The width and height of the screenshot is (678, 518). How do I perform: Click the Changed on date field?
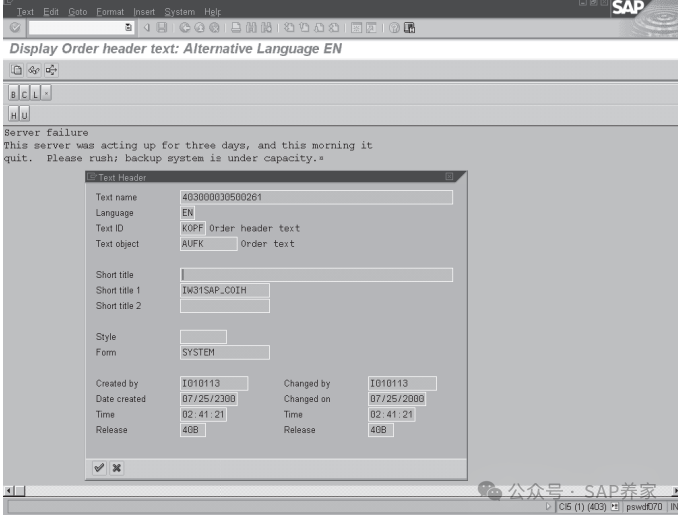pos(397,399)
